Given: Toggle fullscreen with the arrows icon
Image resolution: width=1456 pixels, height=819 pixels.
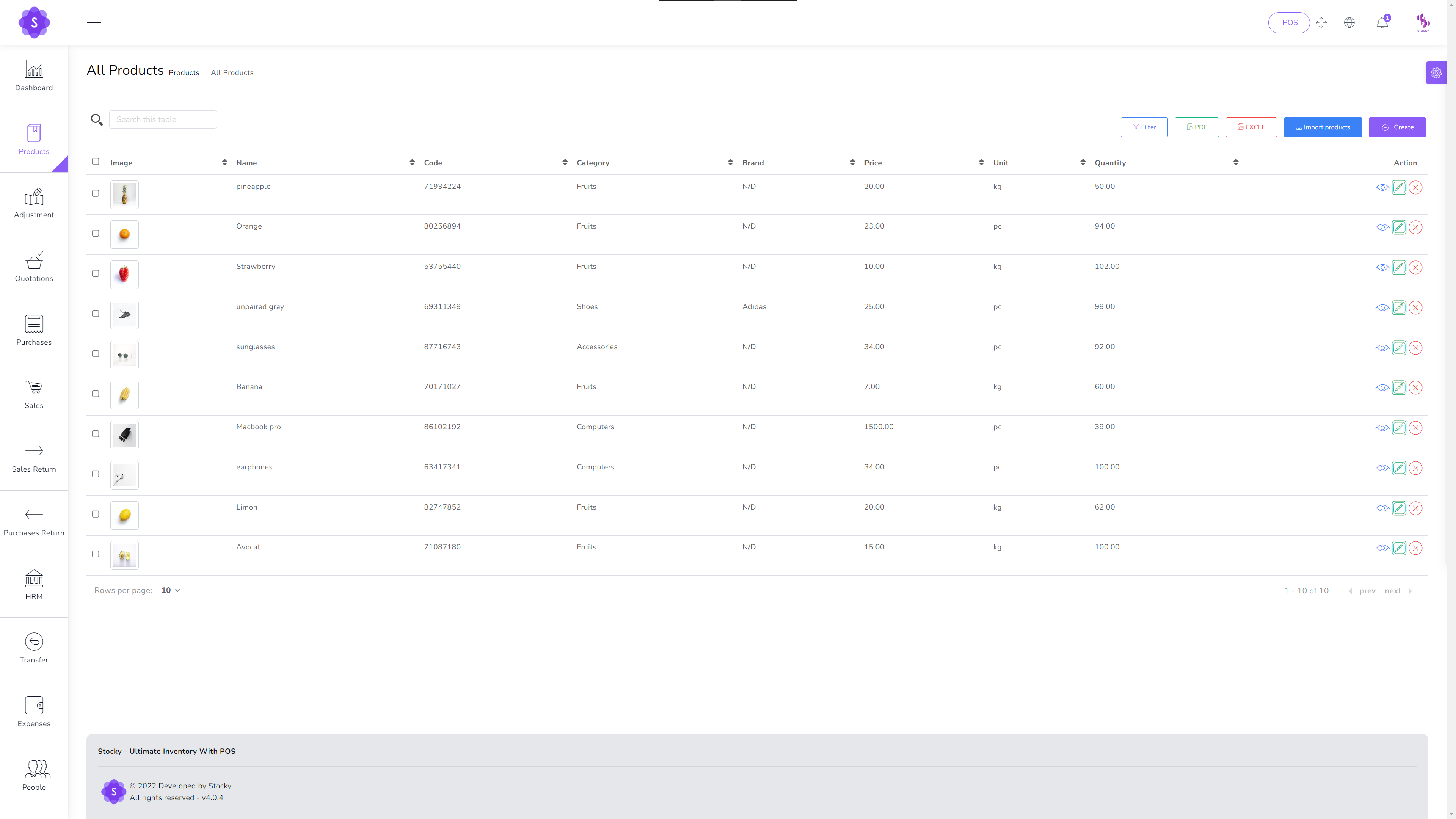Looking at the screenshot, I should [x=1321, y=23].
